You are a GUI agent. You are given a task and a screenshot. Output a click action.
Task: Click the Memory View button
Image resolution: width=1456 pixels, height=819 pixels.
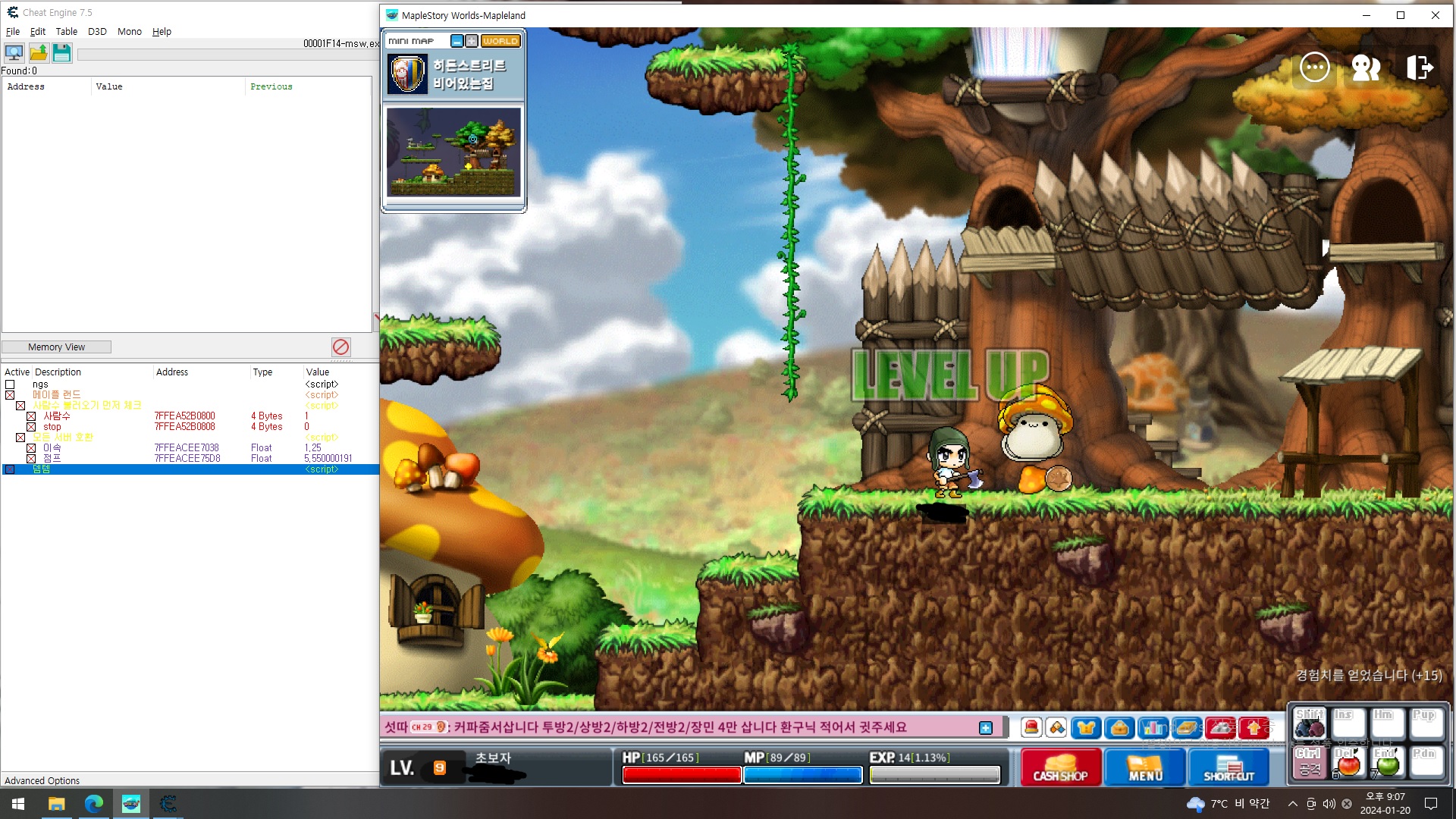(56, 347)
